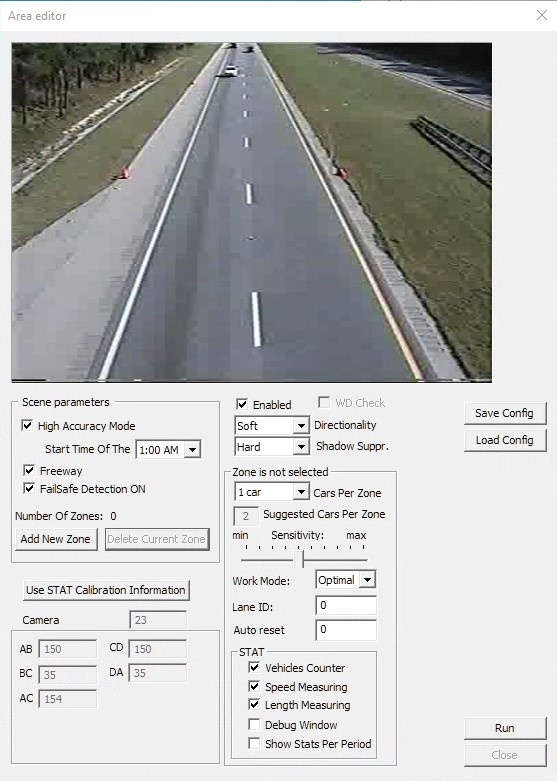Toggle Speed Measuring checkbox
This screenshot has width=557, height=781.
click(x=254, y=686)
